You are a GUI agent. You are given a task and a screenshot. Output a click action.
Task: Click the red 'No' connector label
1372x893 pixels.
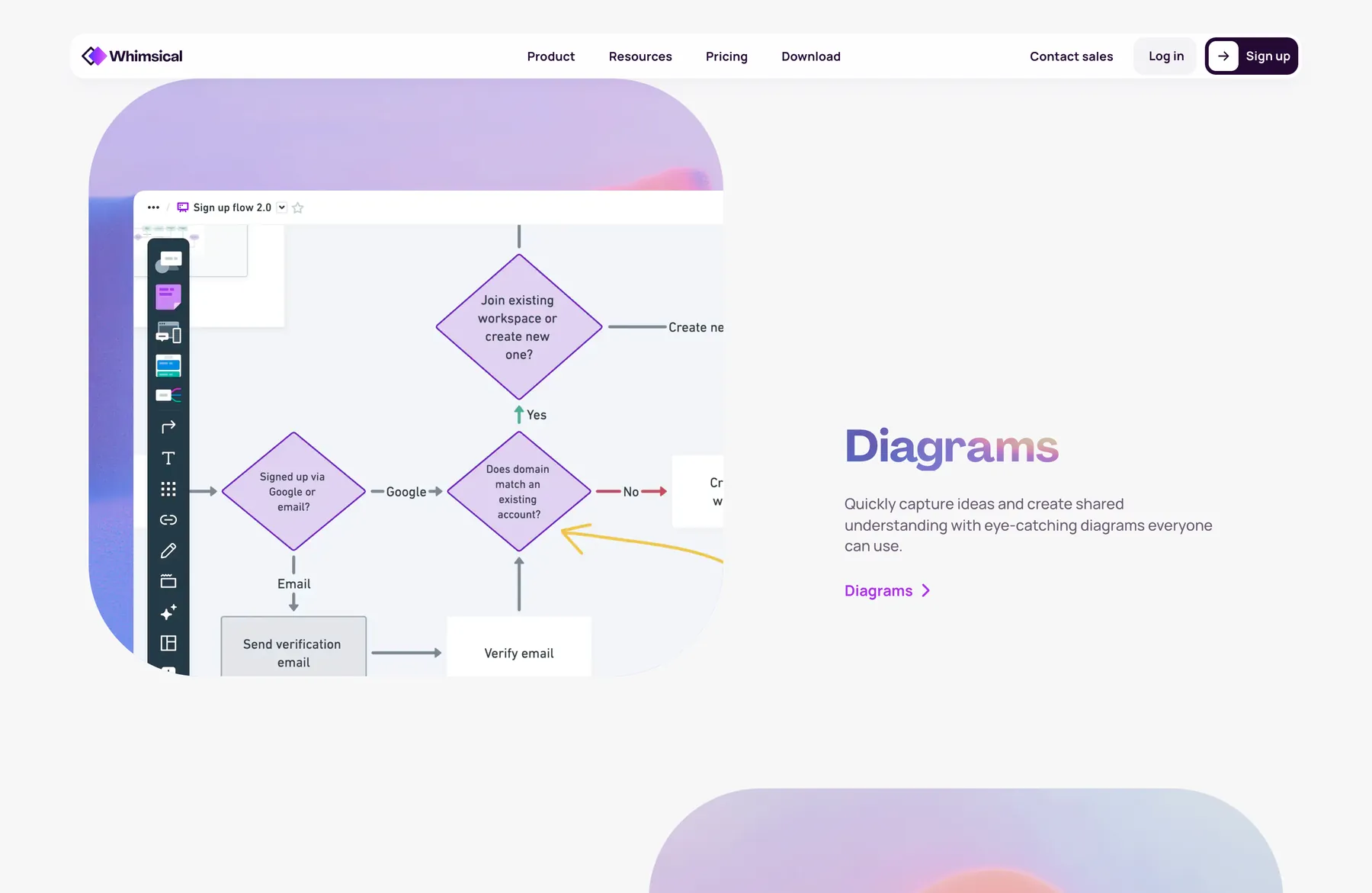click(631, 492)
